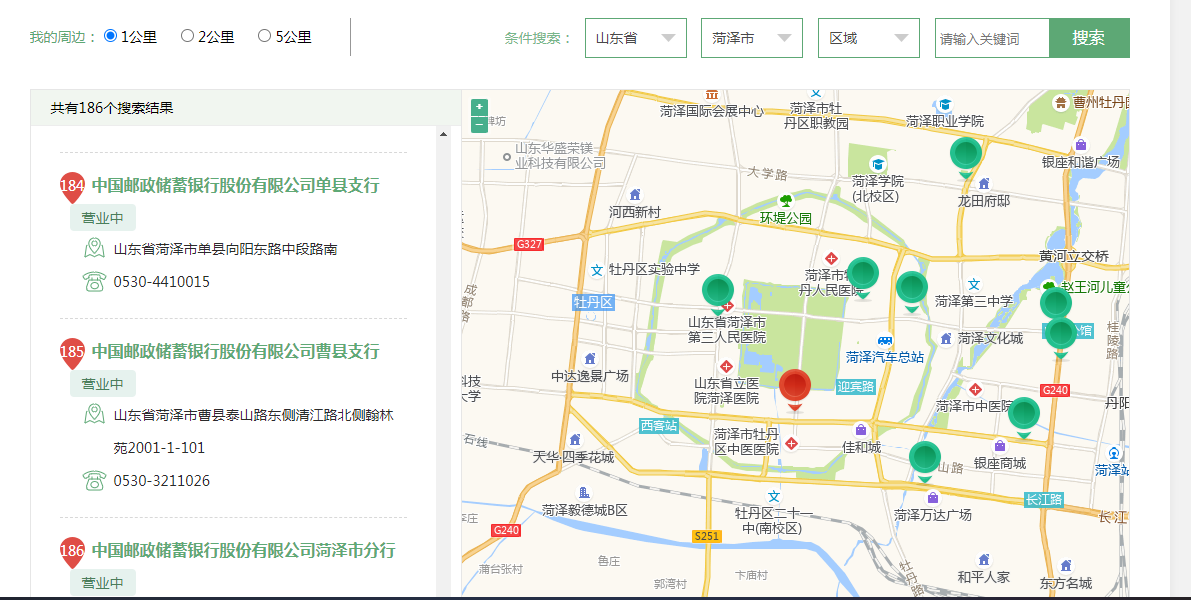Open result 中国邮政储蓄银行股份有限公司单县支行
1191x600 pixels.
pos(235,185)
